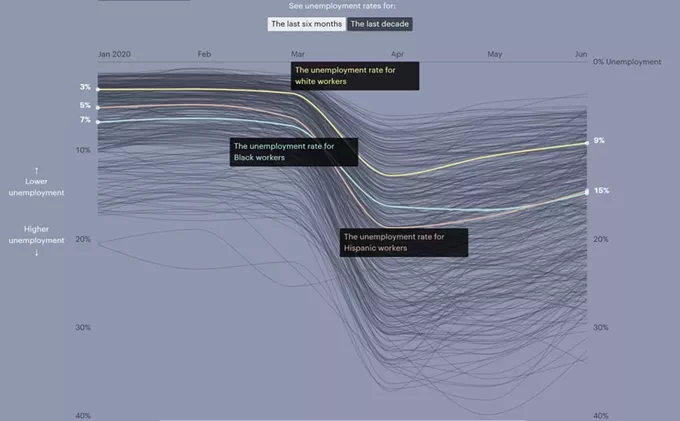The image size is (680, 421).
Task: Click the "Higher unemployment" arrow label
Action: coord(37,240)
